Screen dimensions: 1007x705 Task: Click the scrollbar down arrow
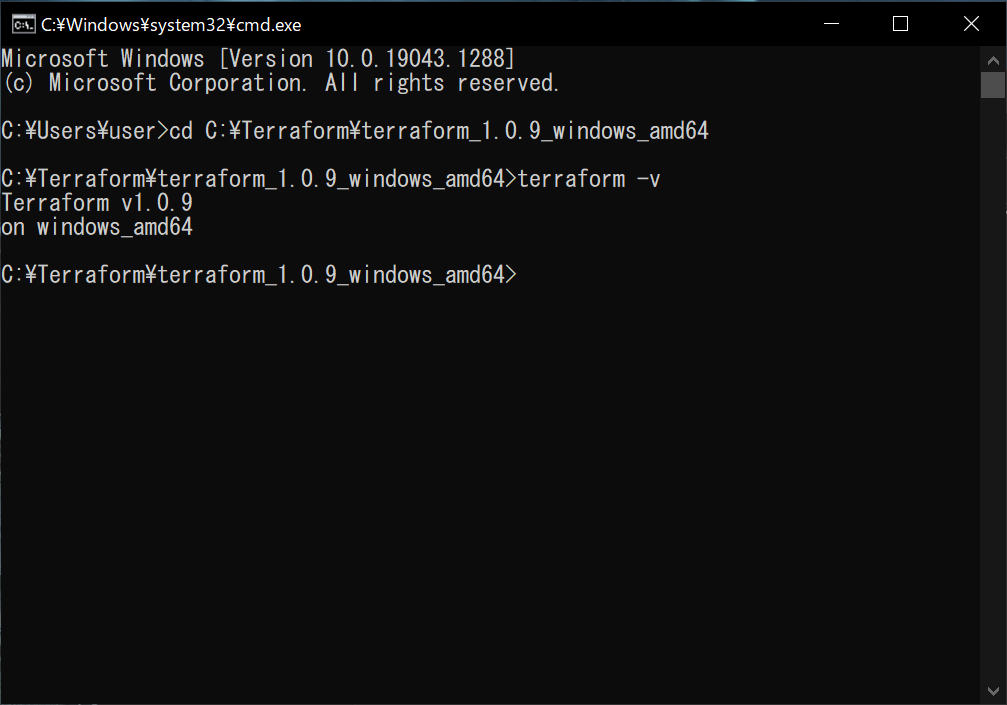[x=993, y=692]
